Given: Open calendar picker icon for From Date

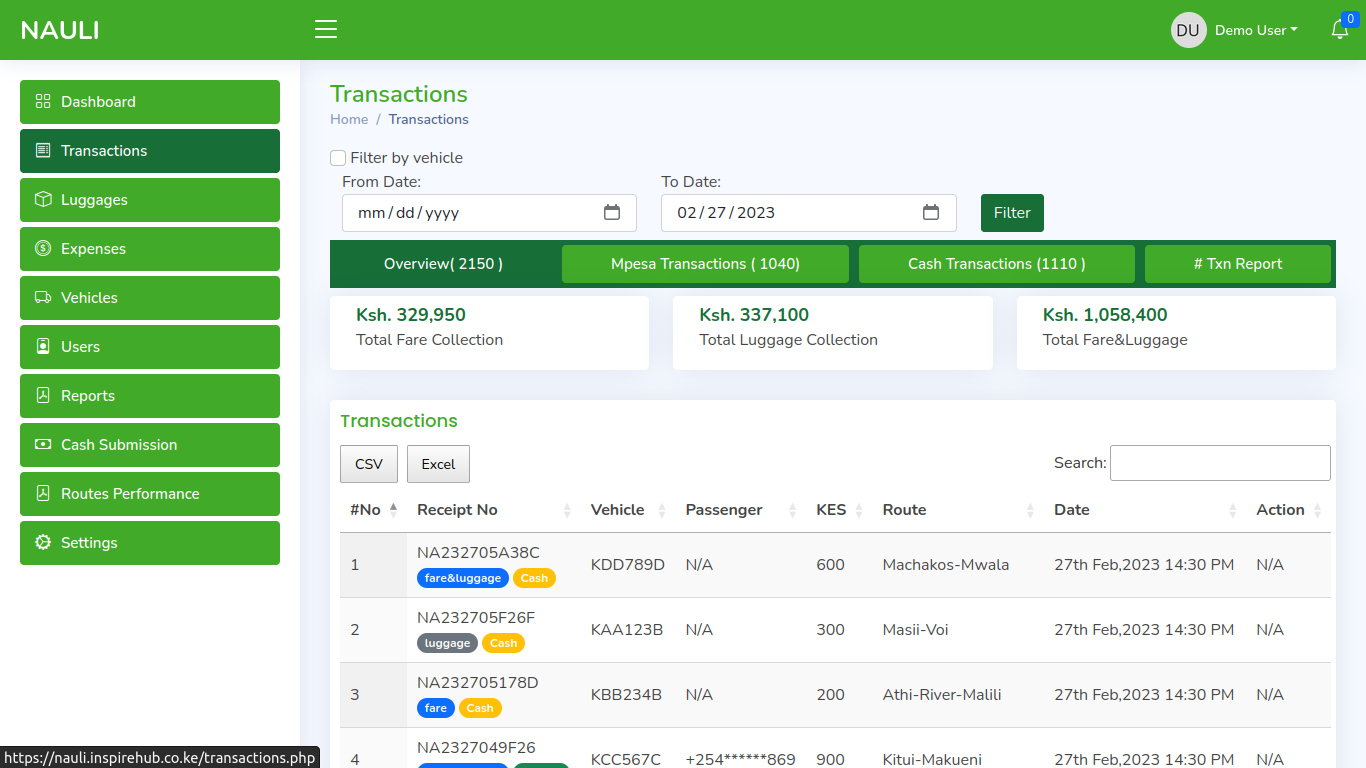Looking at the screenshot, I should [612, 213].
